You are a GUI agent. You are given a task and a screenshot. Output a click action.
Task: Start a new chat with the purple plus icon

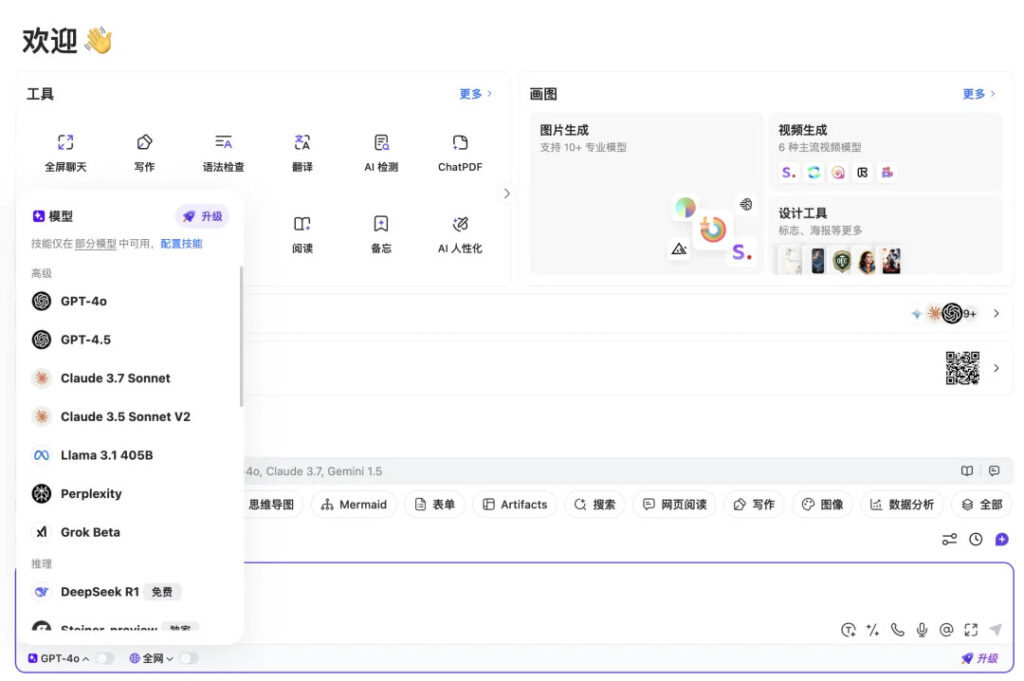tap(1002, 539)
